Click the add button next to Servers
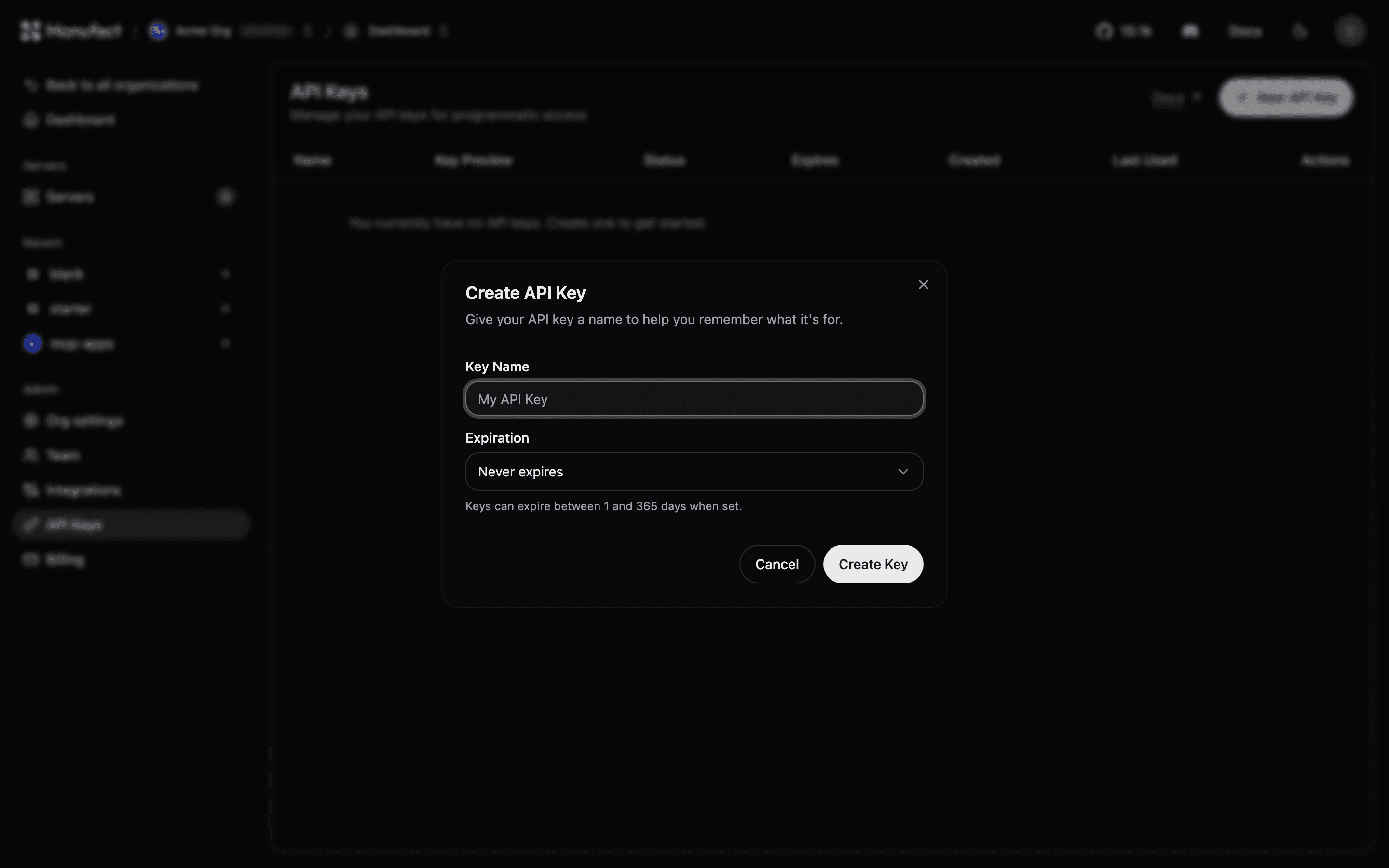This screenshot has width=1389, height=868. coord(226,197)
